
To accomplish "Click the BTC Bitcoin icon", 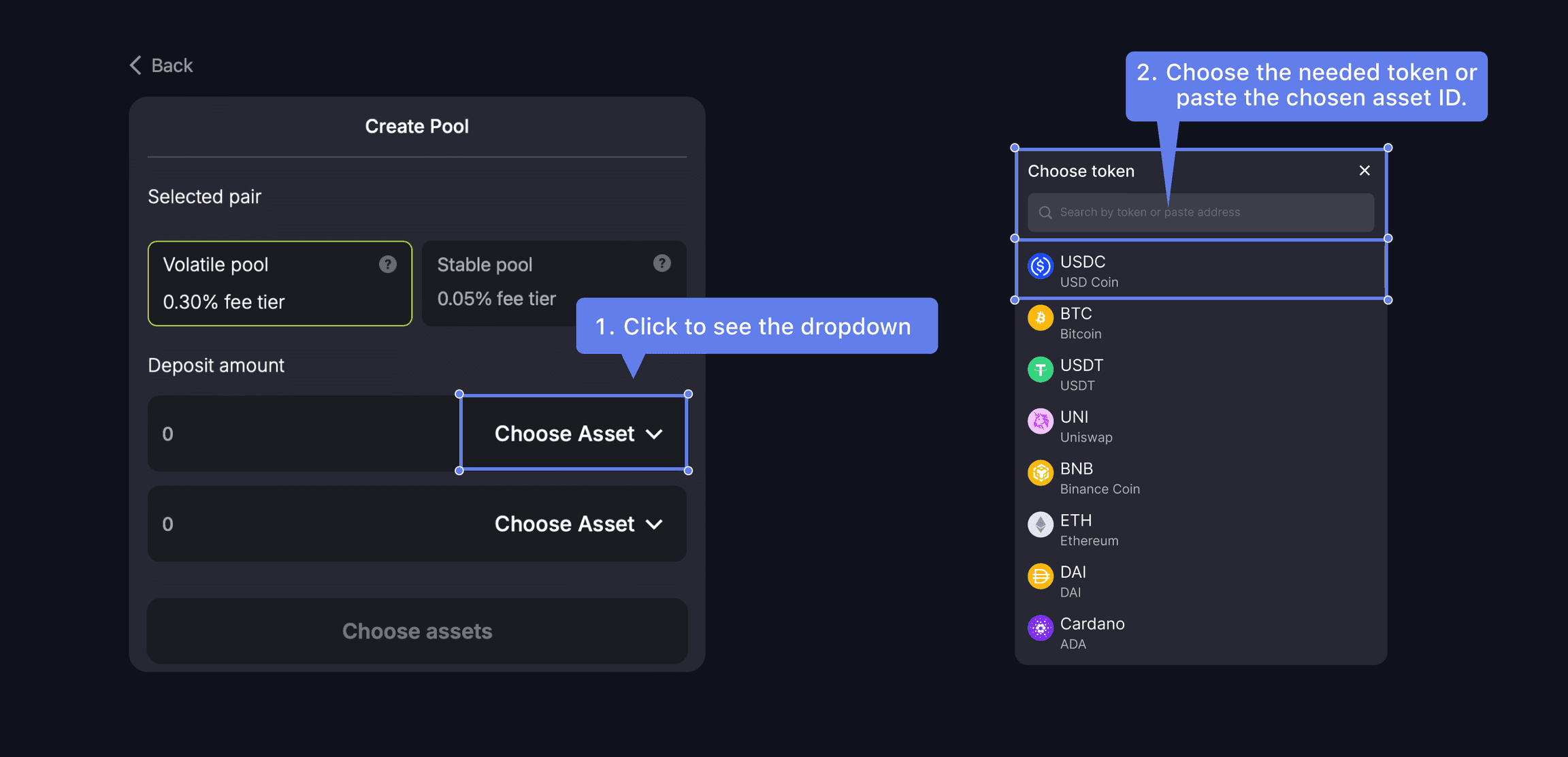I will pos(1040,319).
